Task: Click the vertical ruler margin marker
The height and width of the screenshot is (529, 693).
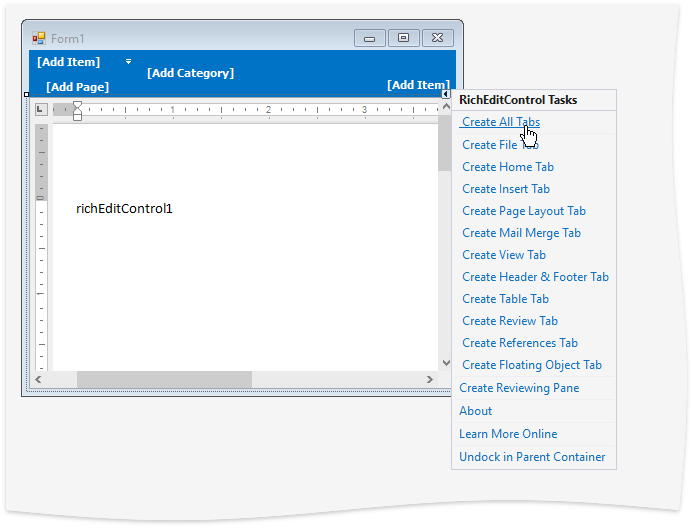Action: click(40, 198)
